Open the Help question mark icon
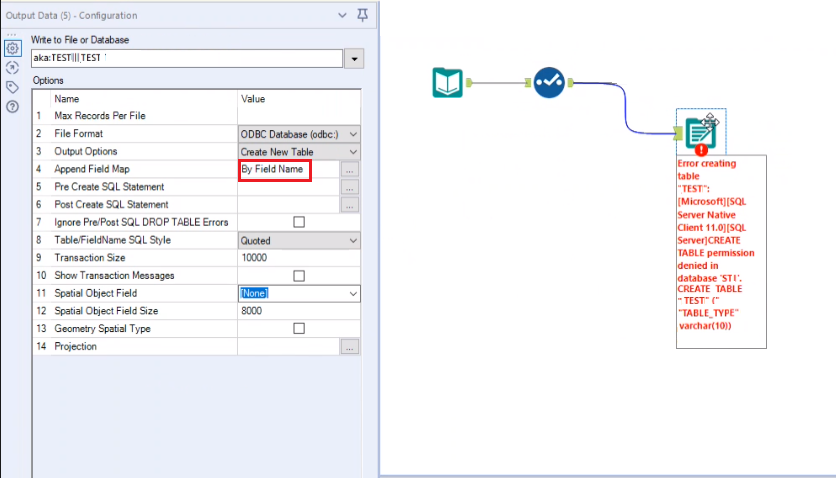The width and height of the screenshot is (836, 478). [x=12, y=107]
